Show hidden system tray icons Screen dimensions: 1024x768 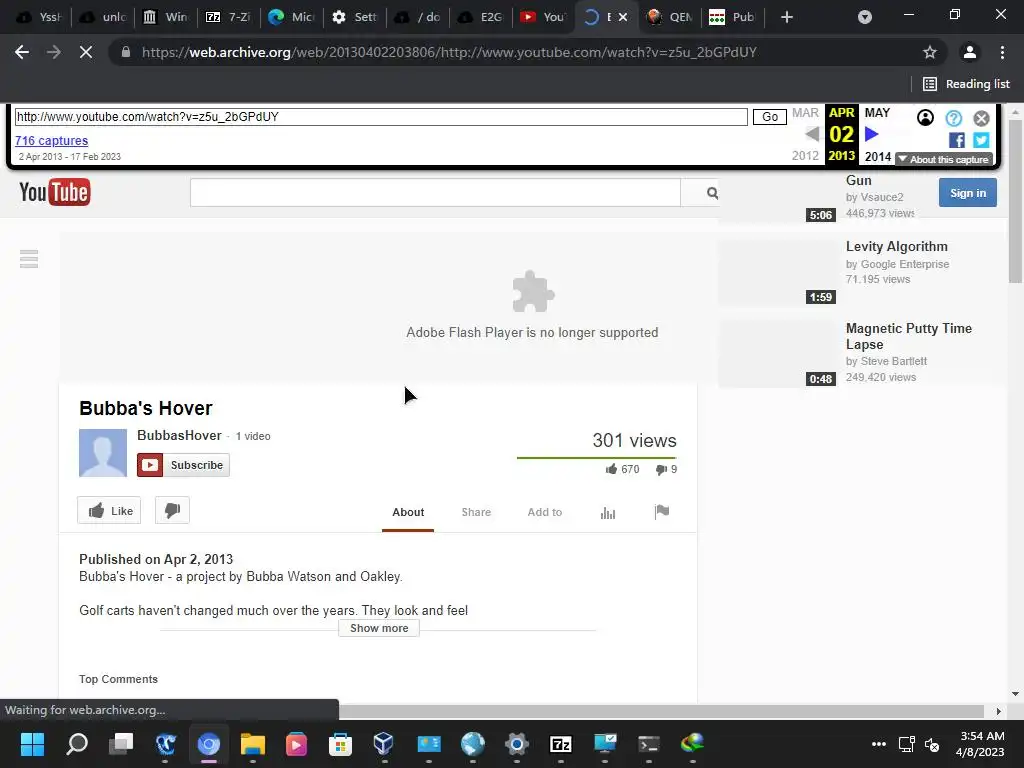pos(879,744)
